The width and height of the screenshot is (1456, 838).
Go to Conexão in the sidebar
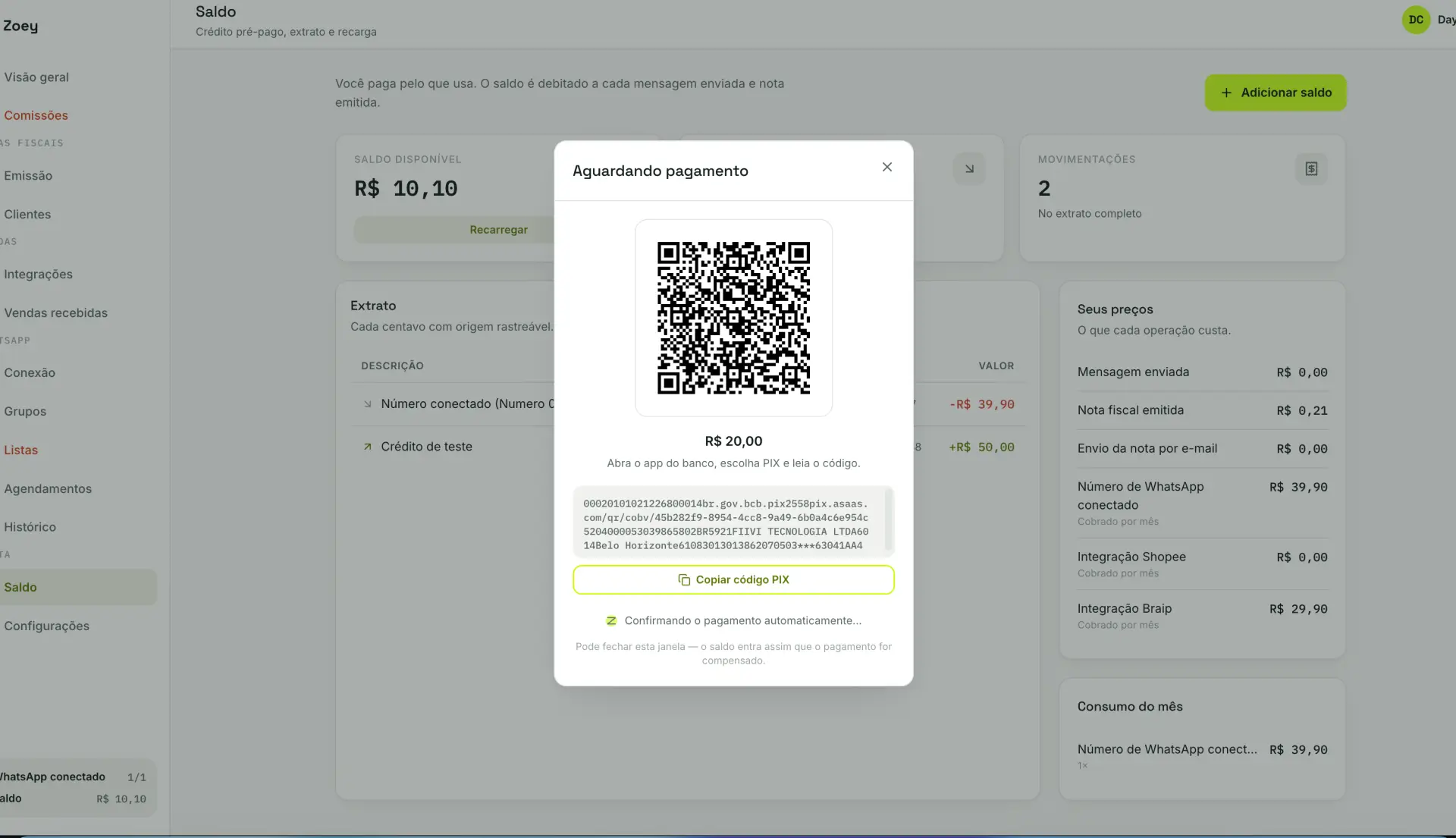(30, 372)
